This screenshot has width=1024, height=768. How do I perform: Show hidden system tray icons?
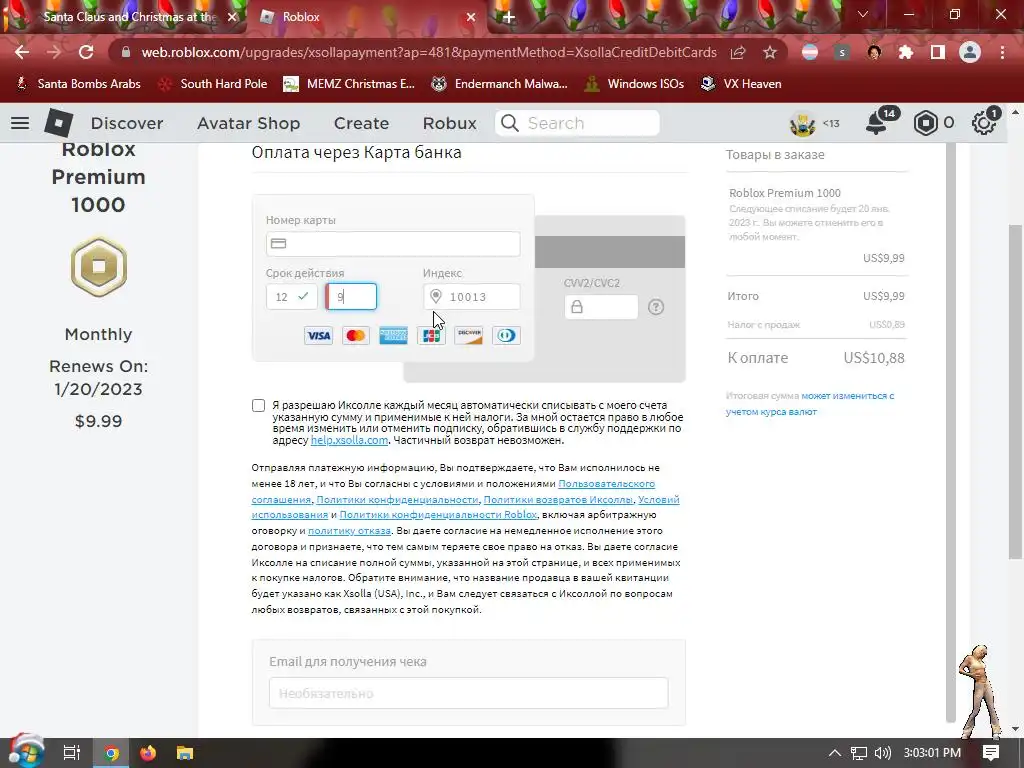coord(835,753)
